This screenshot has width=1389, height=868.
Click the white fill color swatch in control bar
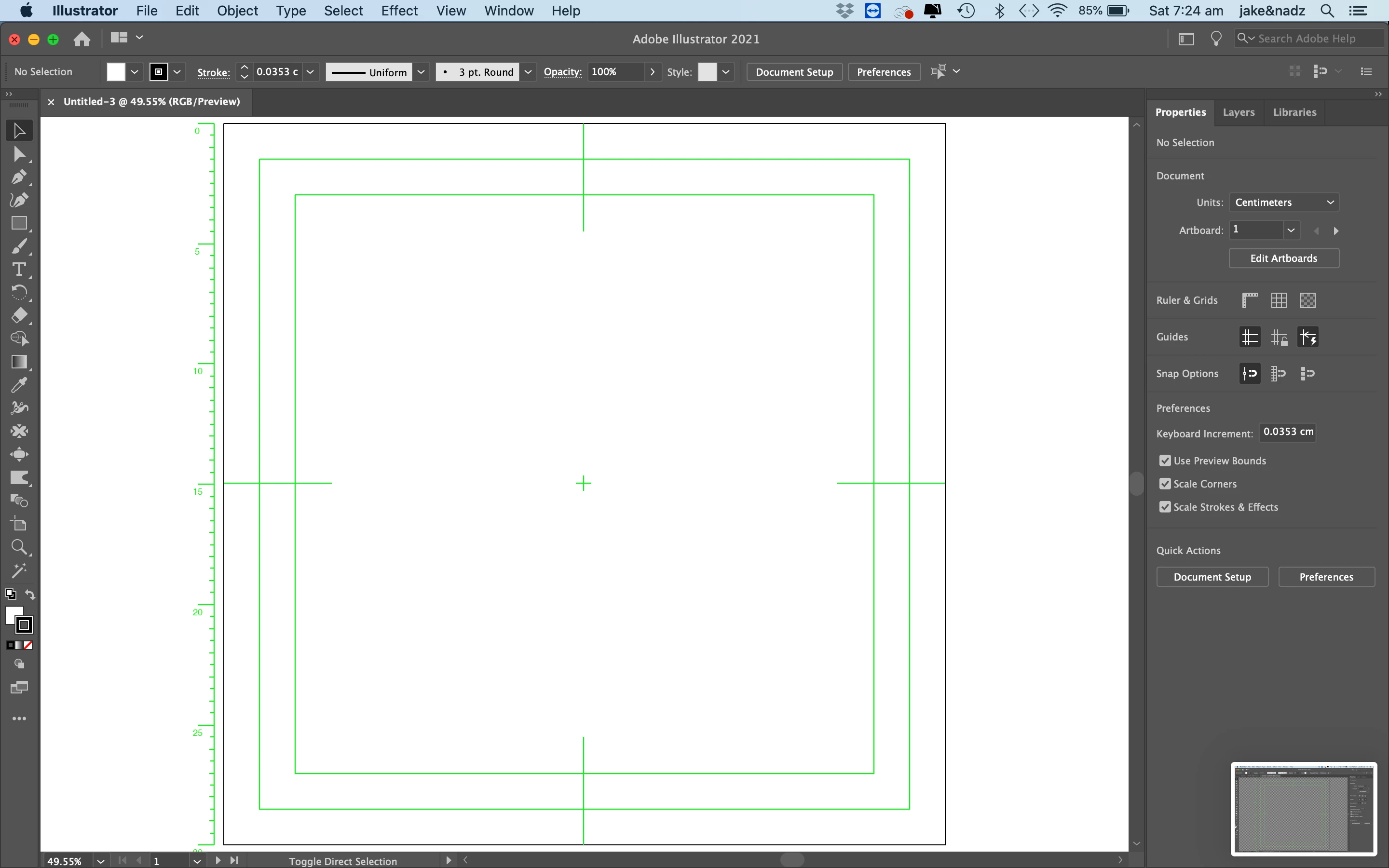coord(116,72)
